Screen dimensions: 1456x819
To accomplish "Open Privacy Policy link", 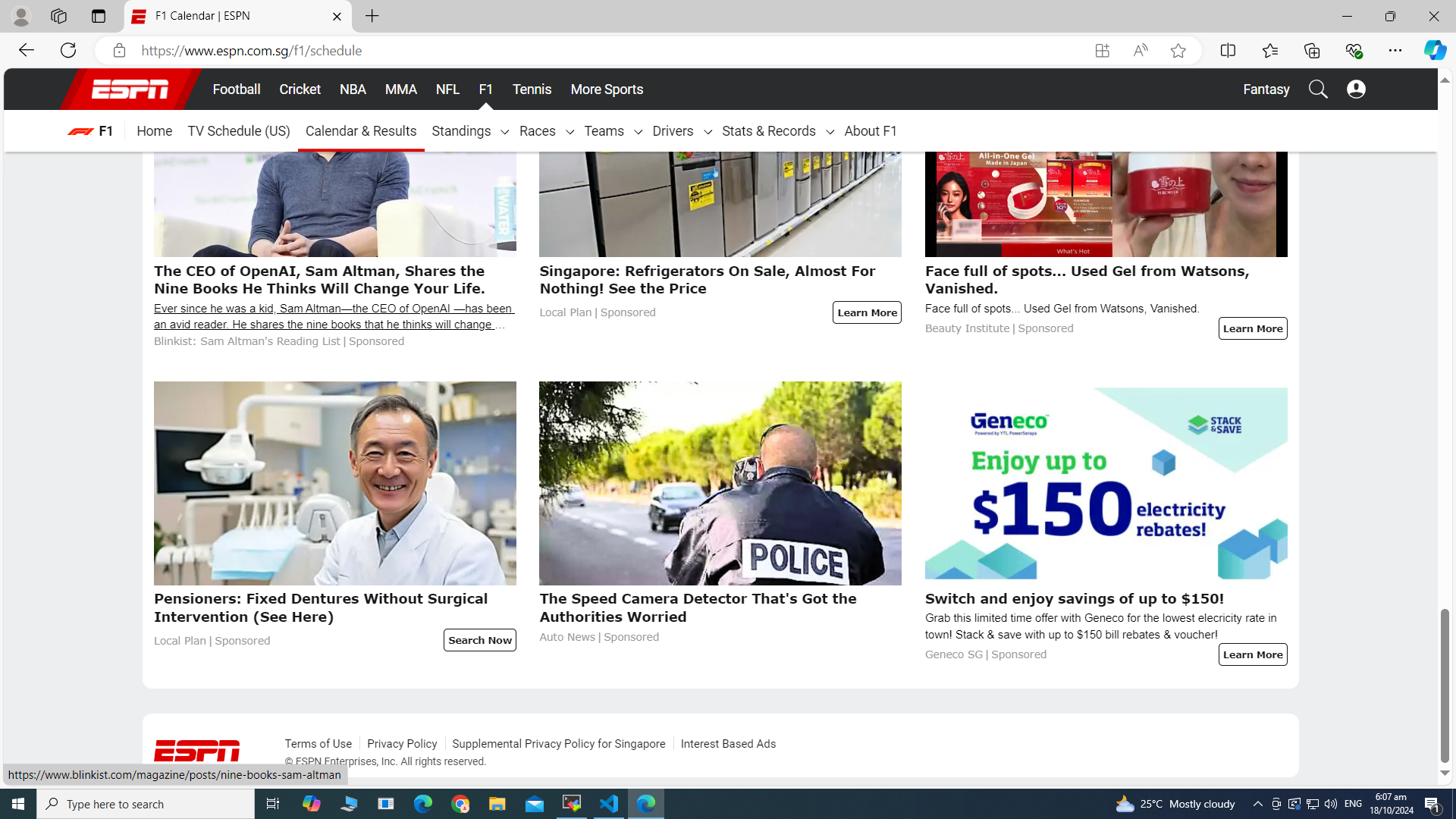I will point(402,744).
